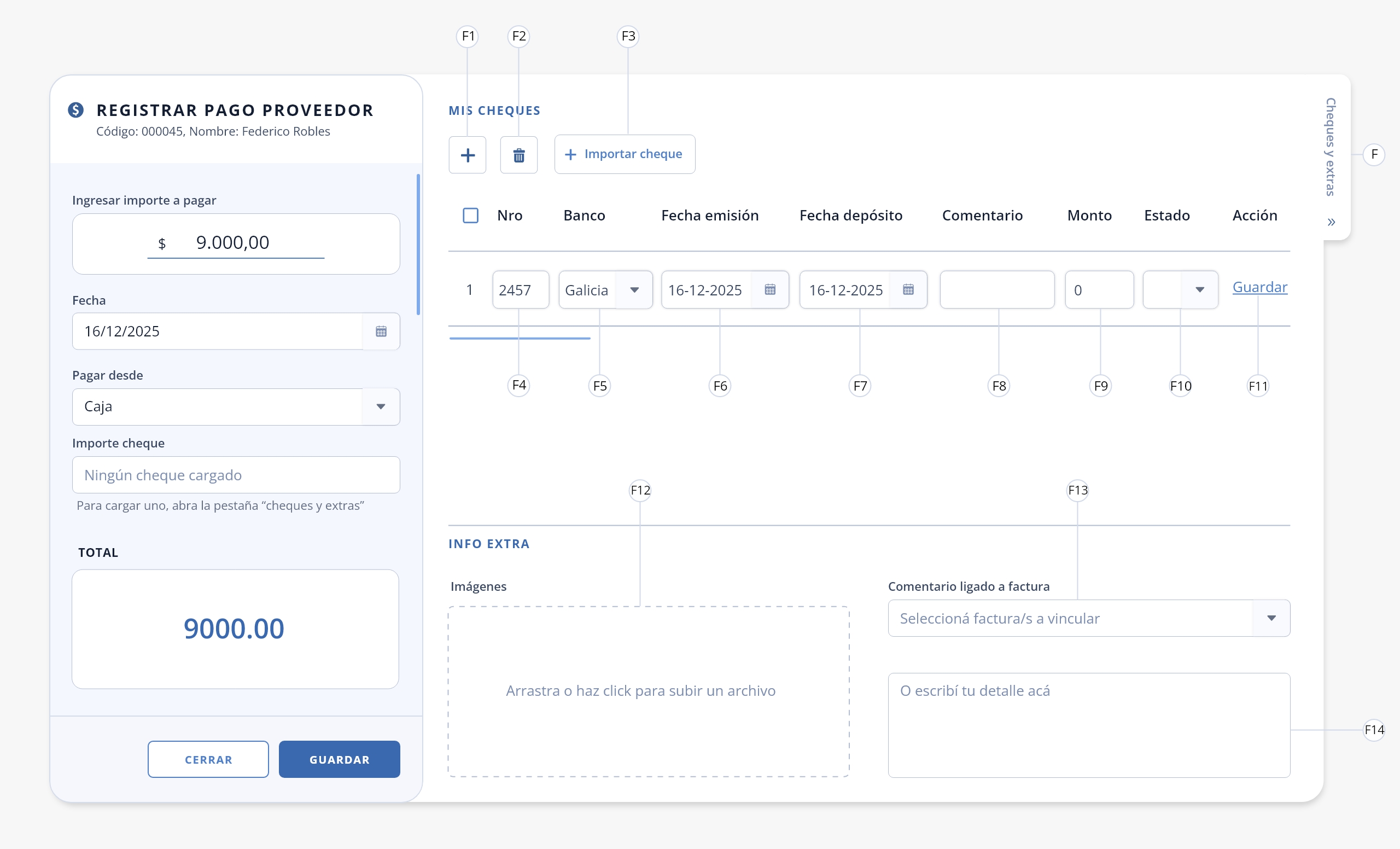Click the dollar coin header icon

(75, 109)
